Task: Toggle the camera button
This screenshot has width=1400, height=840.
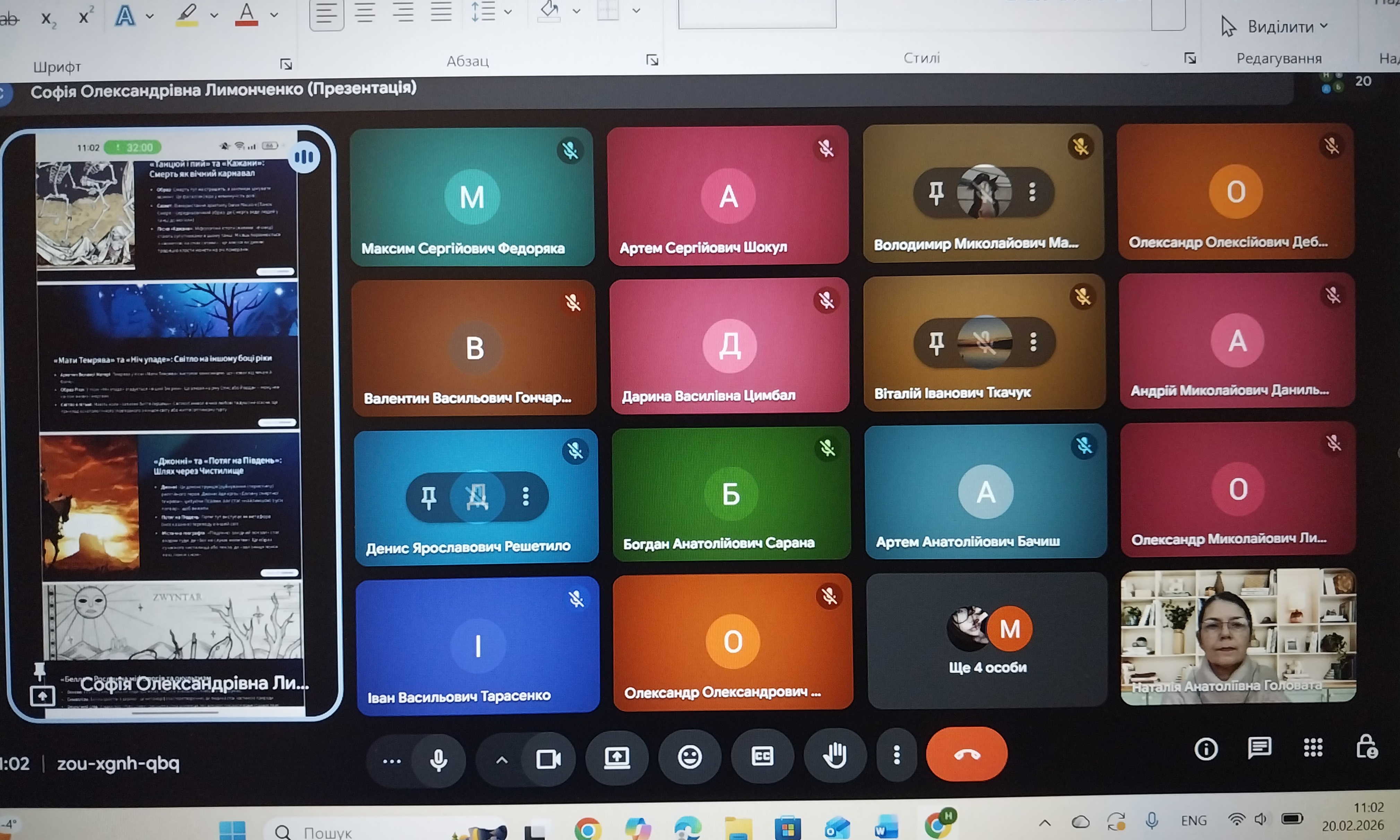Action: (548, 759)
